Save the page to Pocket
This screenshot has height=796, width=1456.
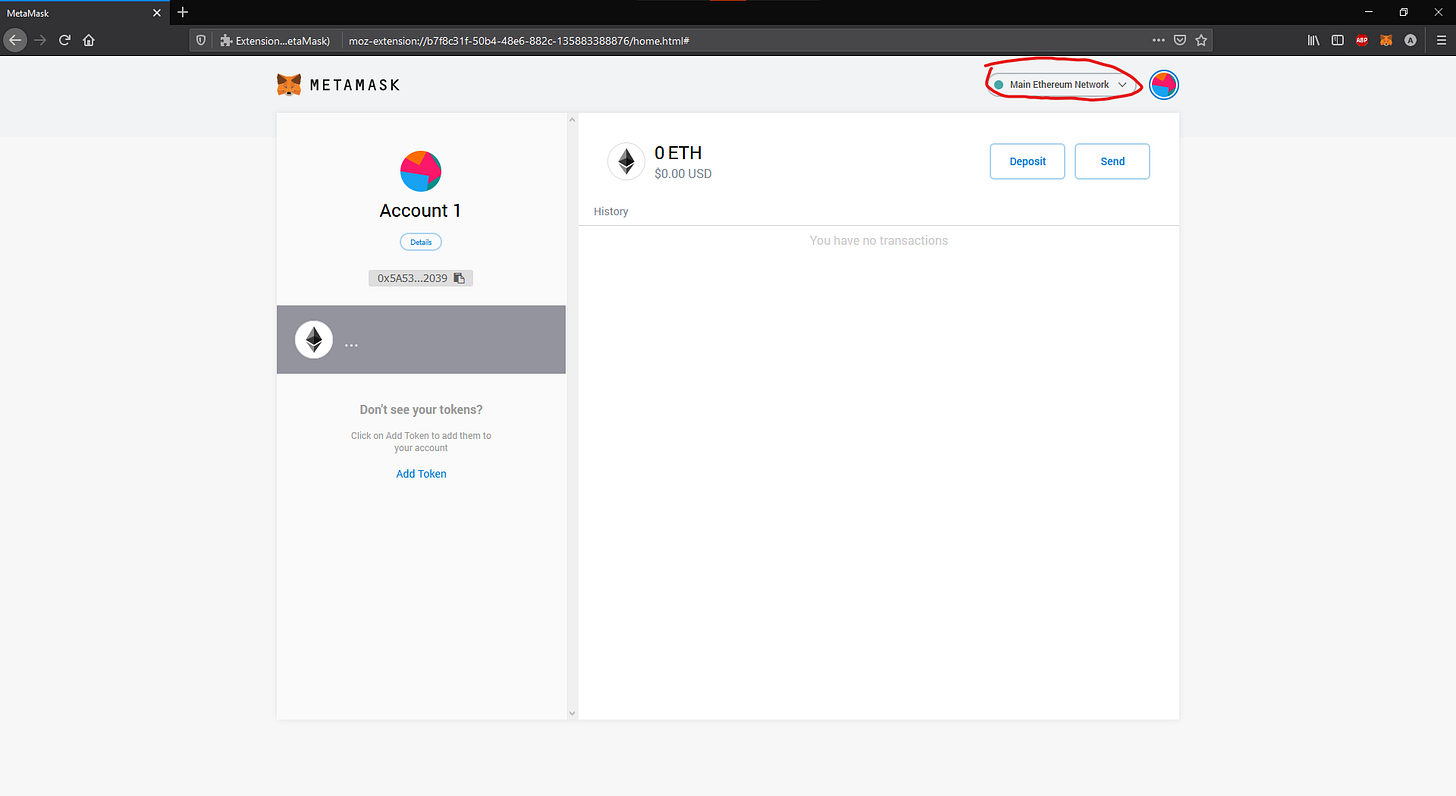click(1180, 41)
